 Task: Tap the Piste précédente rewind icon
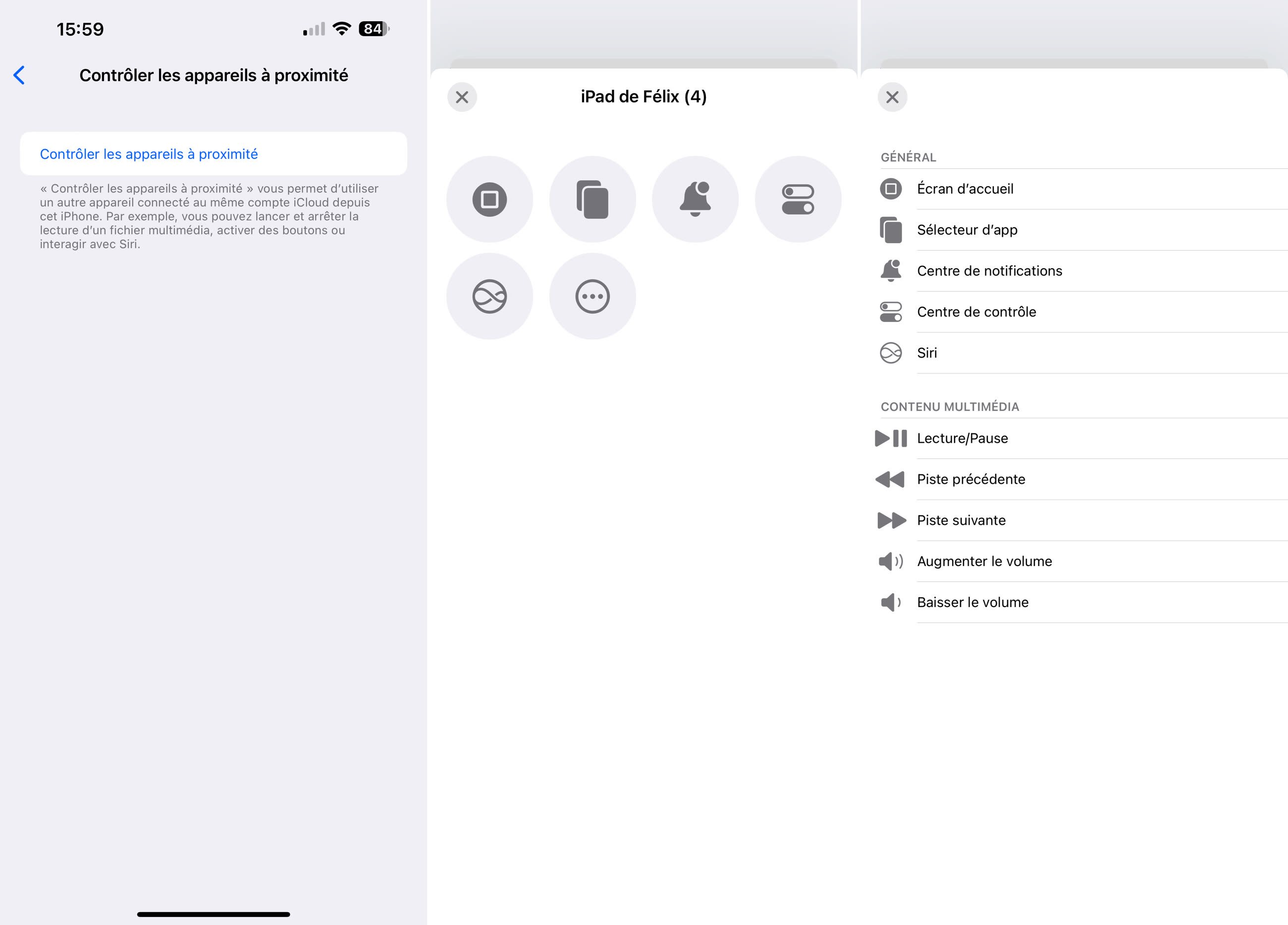[x=891, y=479]
